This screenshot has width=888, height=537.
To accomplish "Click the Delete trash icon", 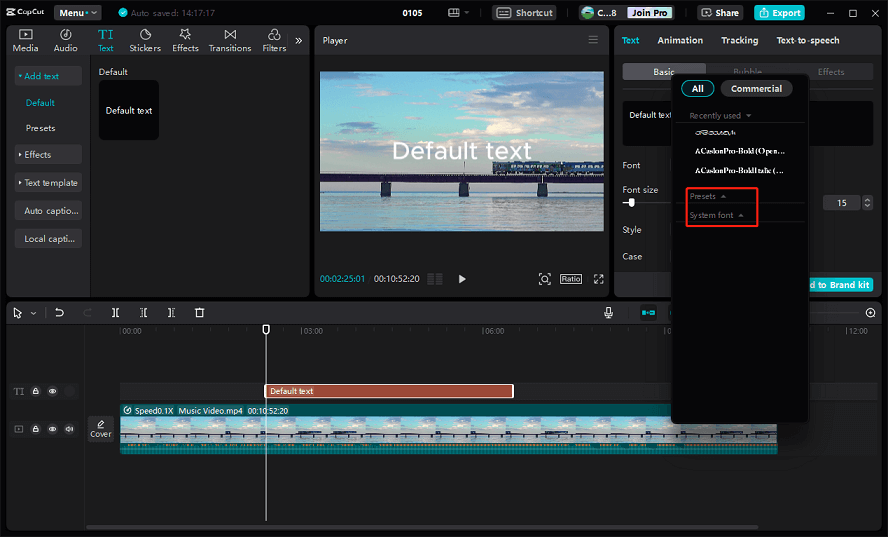I will click(x=199, y=313).
